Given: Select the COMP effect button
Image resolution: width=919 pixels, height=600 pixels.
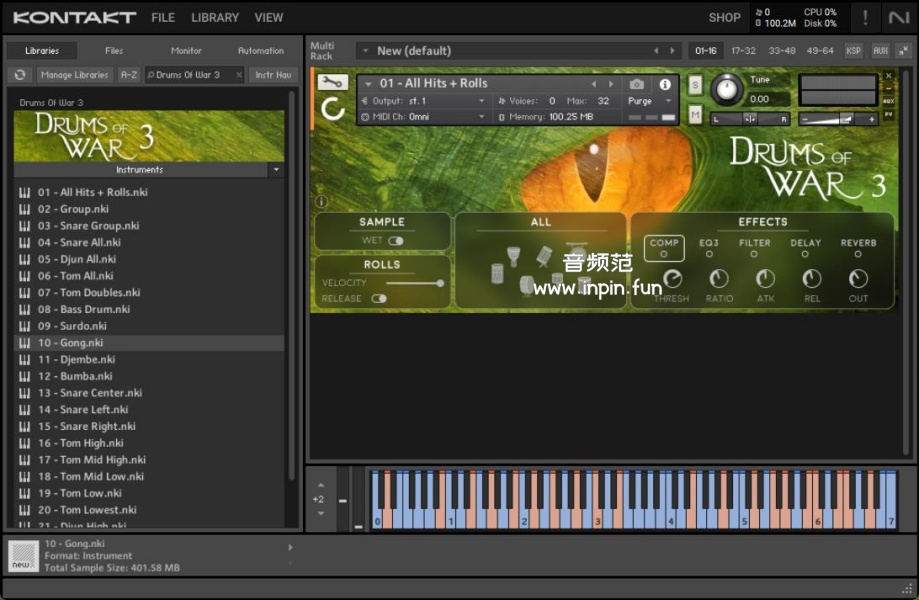Looking at the screenshot, I should click(664, 247).
